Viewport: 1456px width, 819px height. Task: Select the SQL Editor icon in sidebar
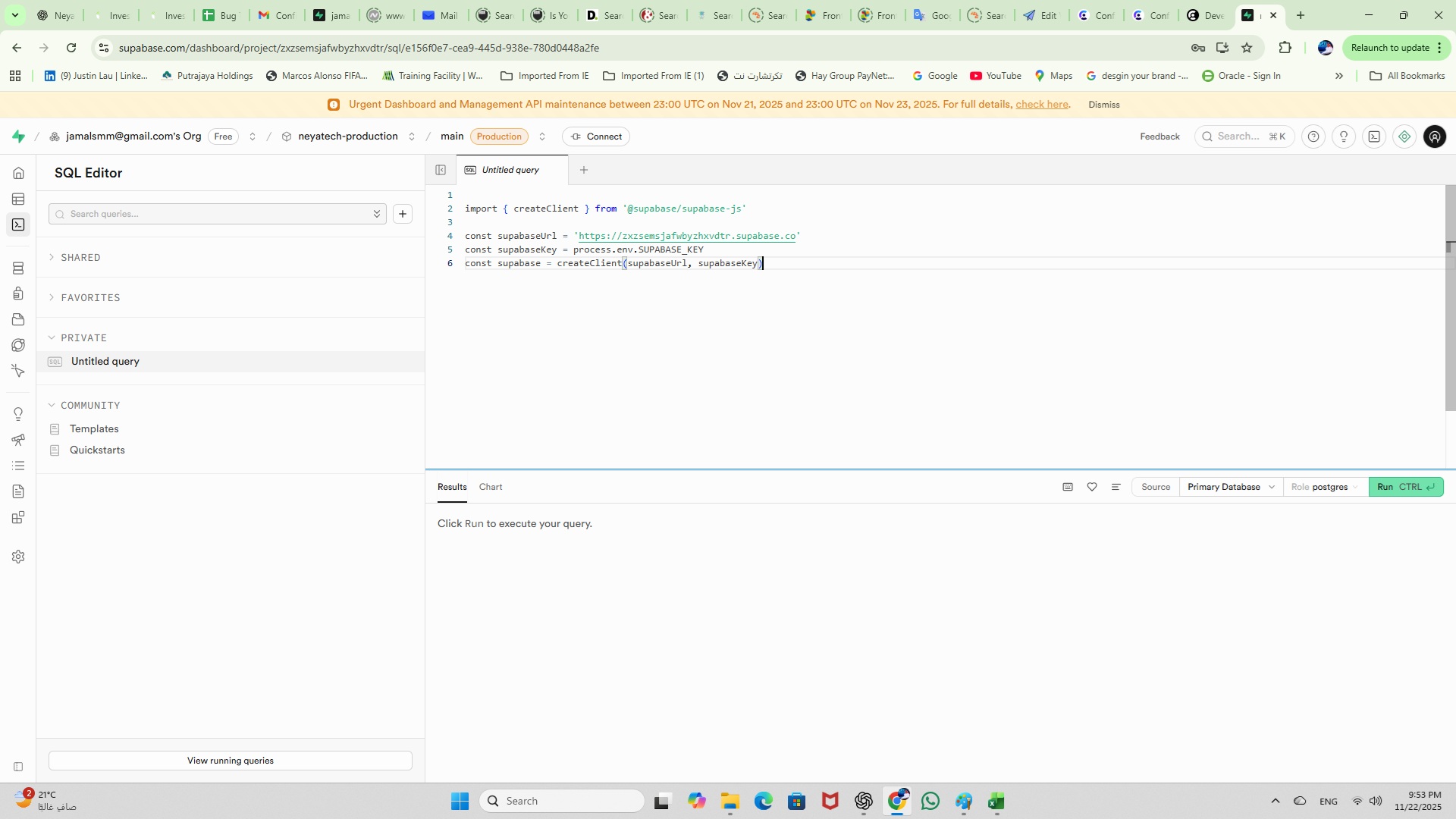click(17, 224)
